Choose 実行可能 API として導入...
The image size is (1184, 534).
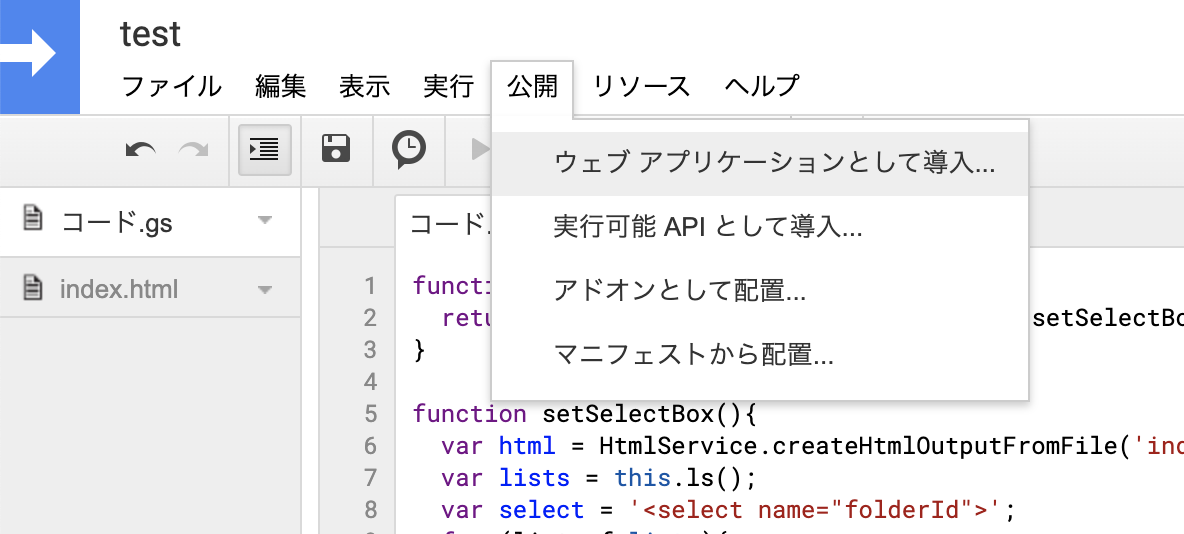pos(760,227)
